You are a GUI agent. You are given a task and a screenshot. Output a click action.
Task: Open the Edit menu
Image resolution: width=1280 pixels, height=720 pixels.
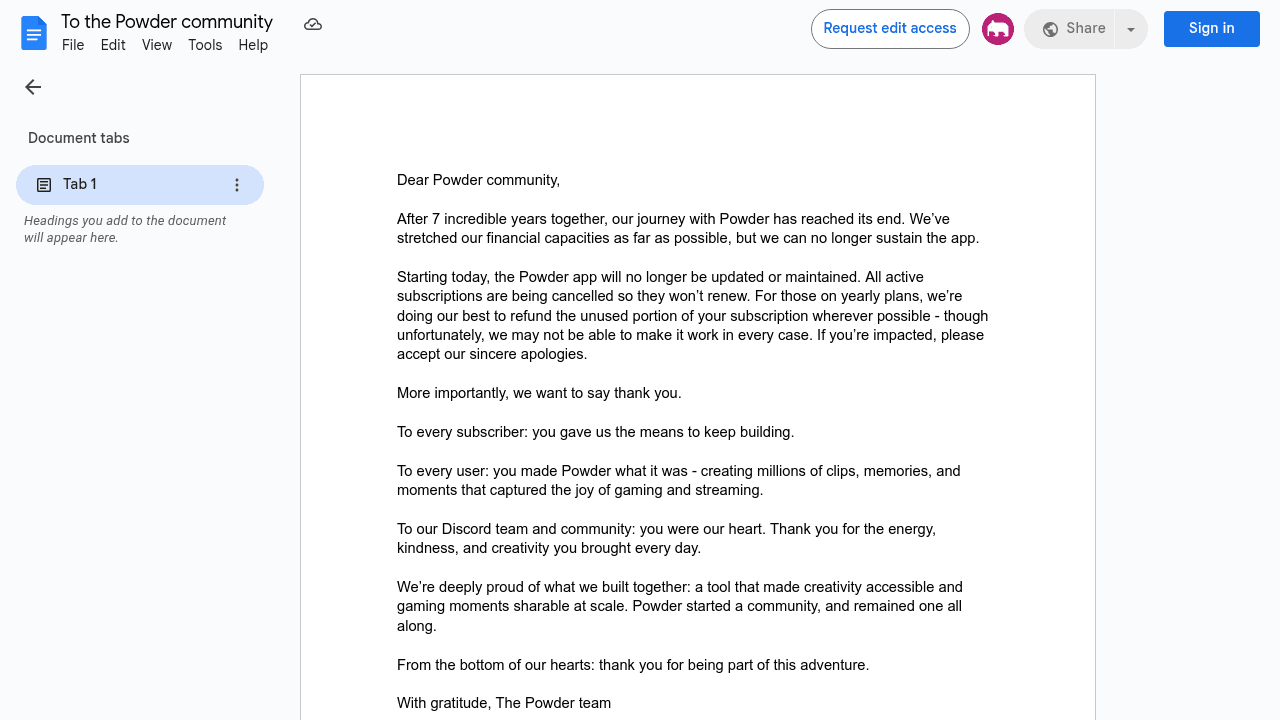113,45
